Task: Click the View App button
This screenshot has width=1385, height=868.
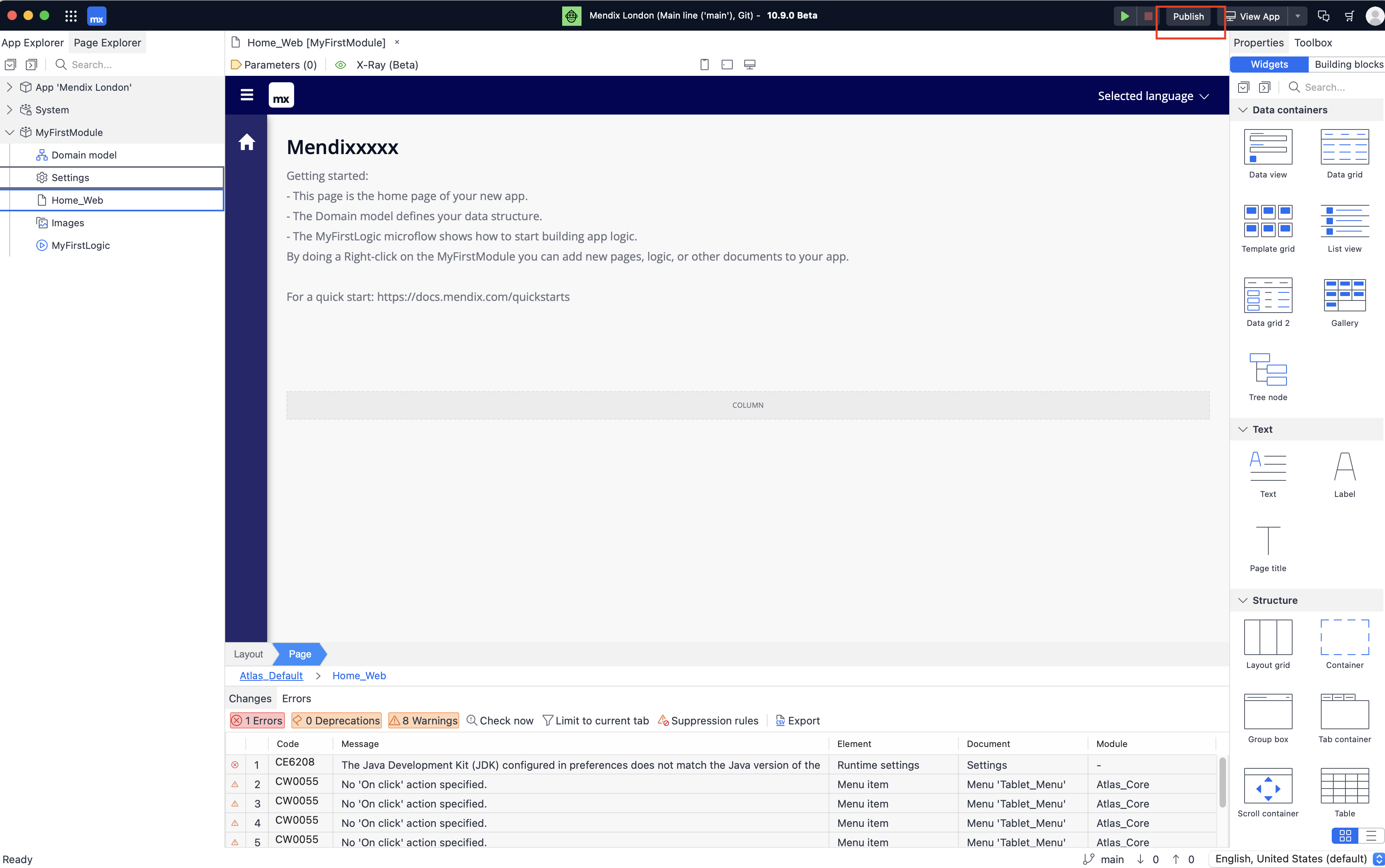Action: [x=1253, y=16]
